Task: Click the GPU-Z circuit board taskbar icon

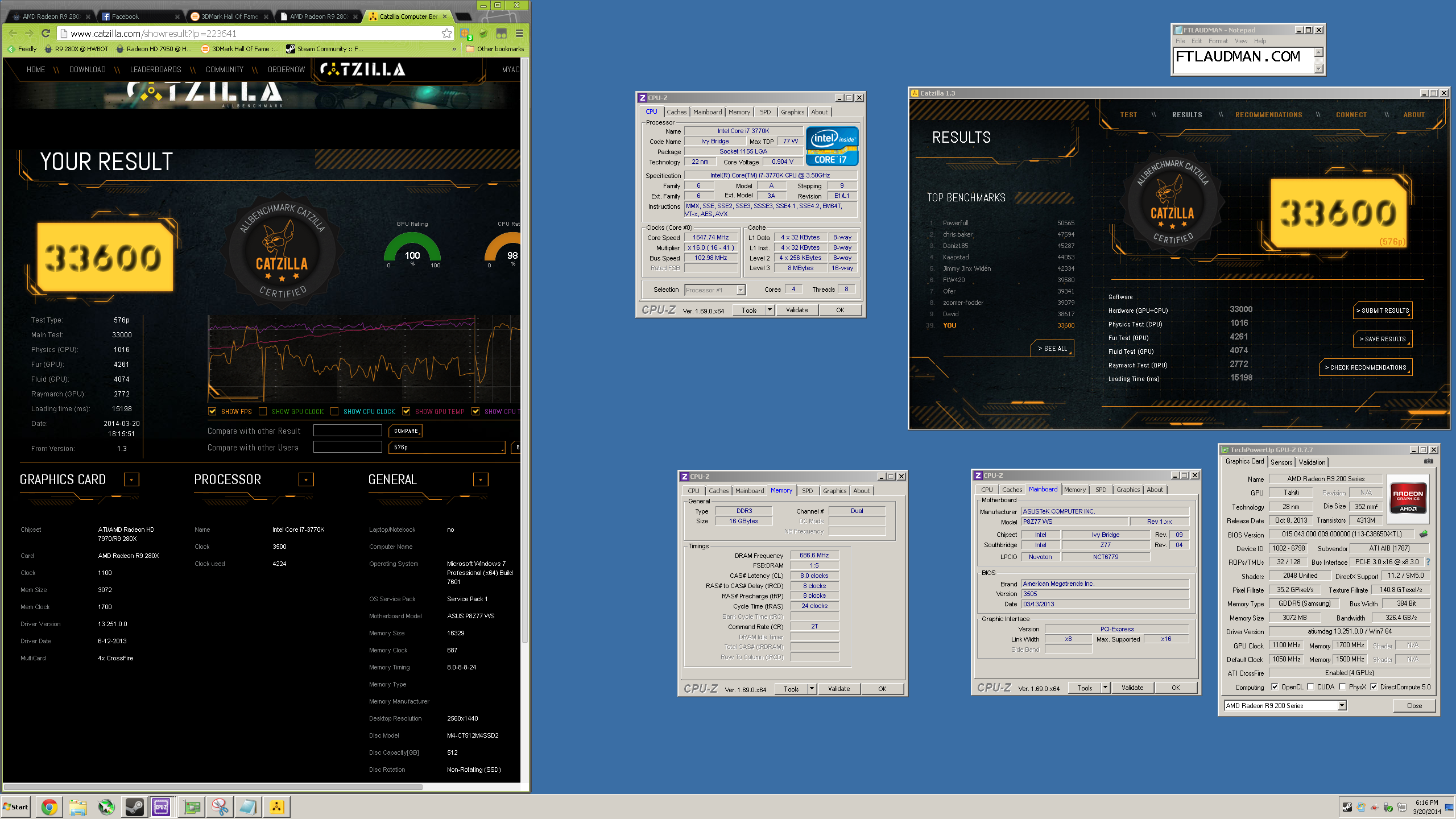Action: [x=192, y=806]
